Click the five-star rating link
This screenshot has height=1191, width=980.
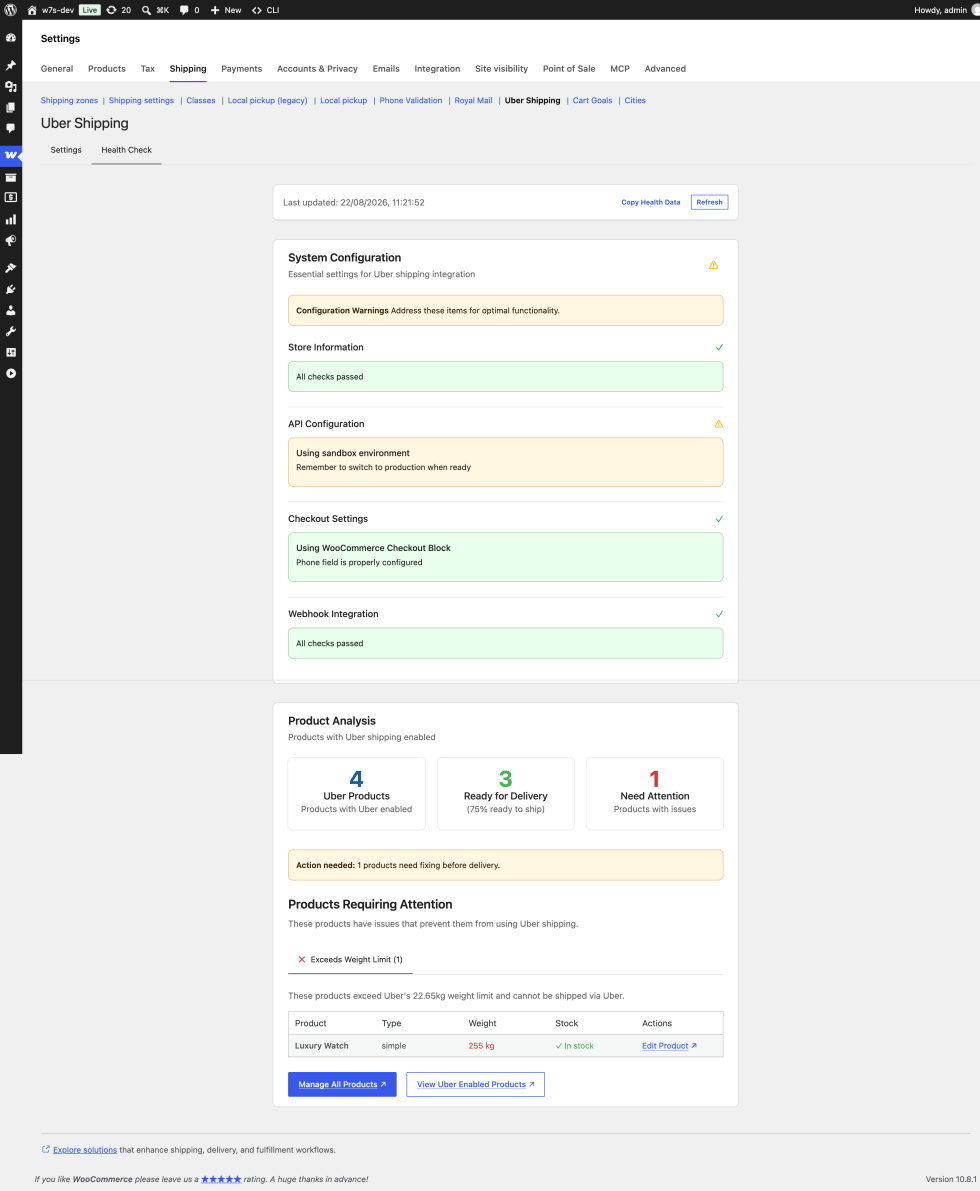[x=221, y=1179]
